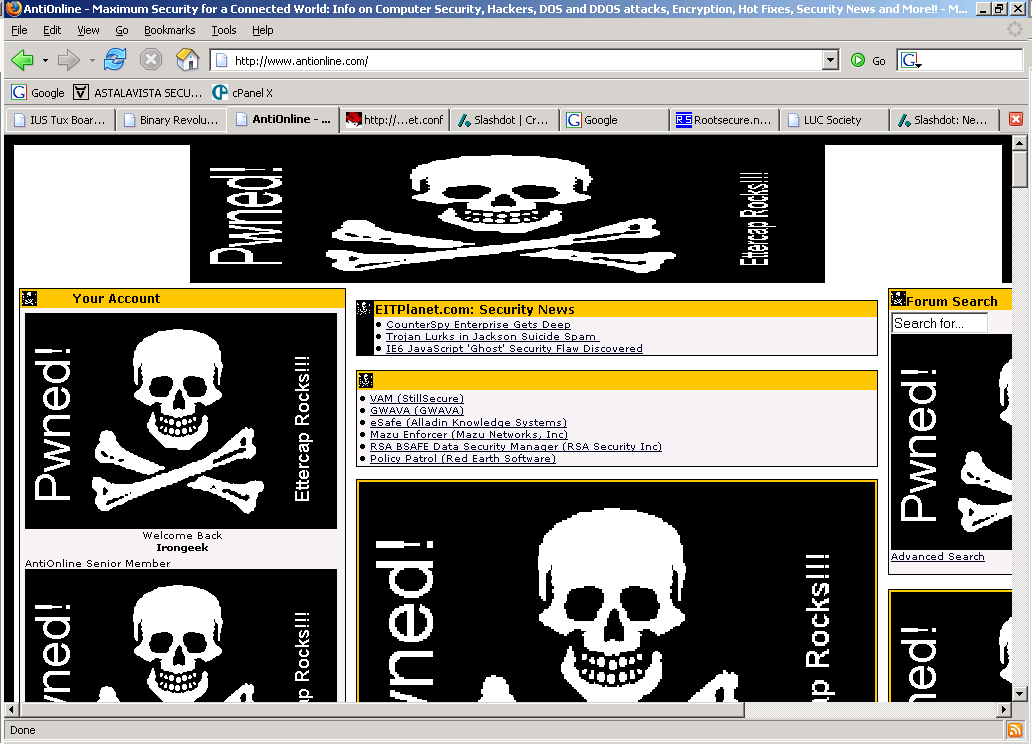The height and width of the screenshot is (744, 1032).
Task: Click the throbber activity icon
Action: coord(1016,30)
